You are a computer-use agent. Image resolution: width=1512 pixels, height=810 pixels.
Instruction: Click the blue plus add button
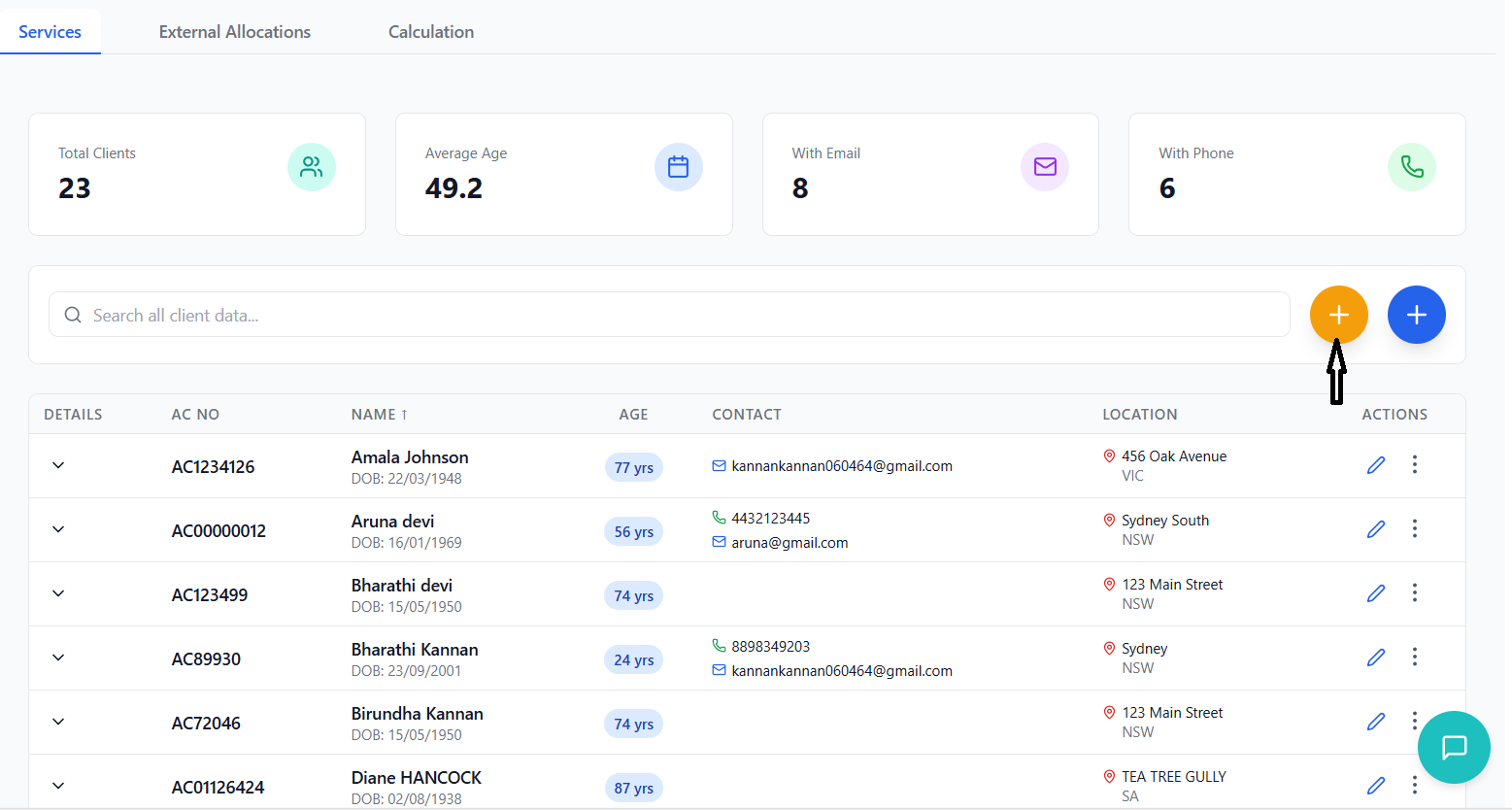point(1416,315)
